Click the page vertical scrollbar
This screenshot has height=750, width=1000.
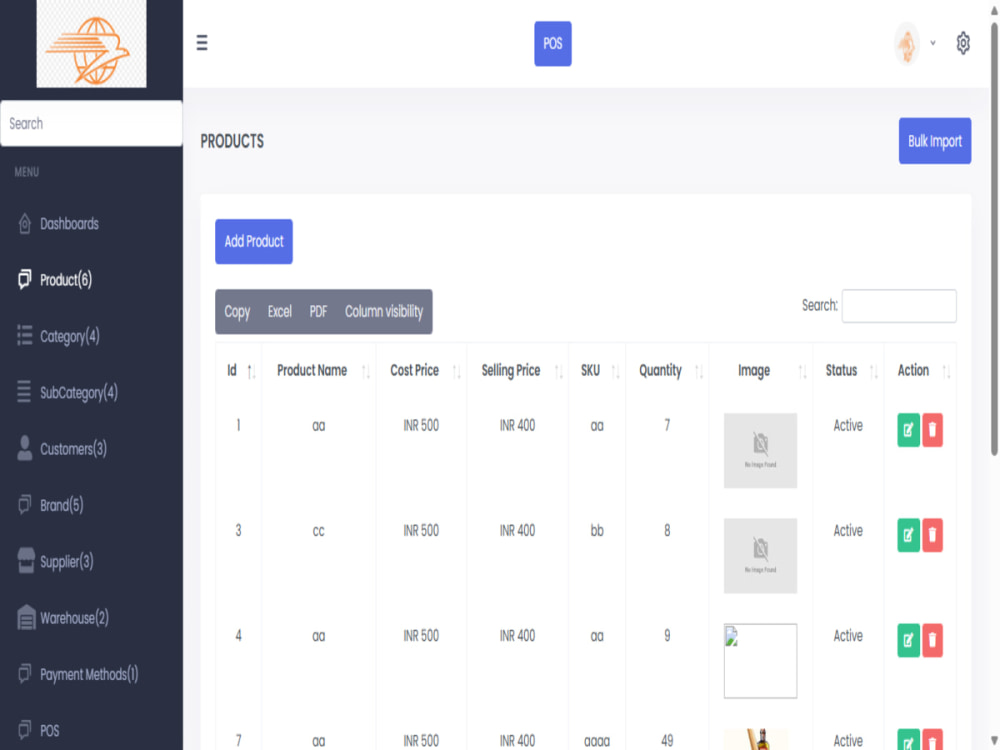pos(994,239)
